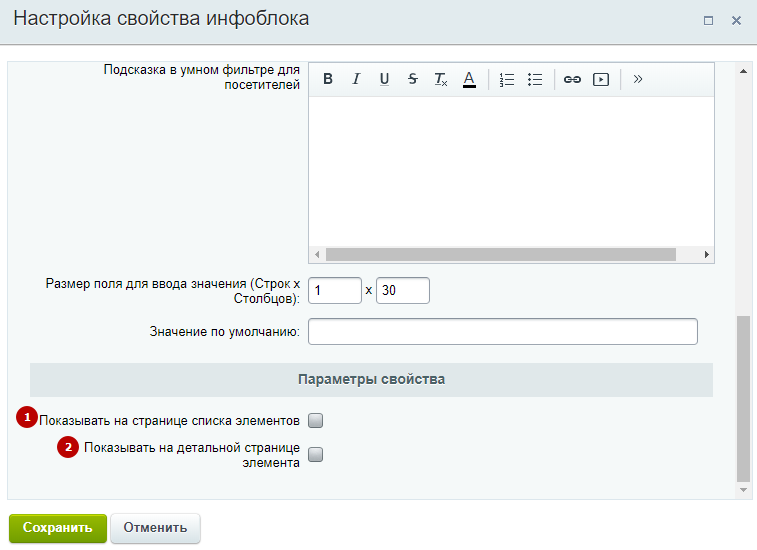Click the insert video icon
Viewport: 757px width, 550px height.
coord(600,79)
